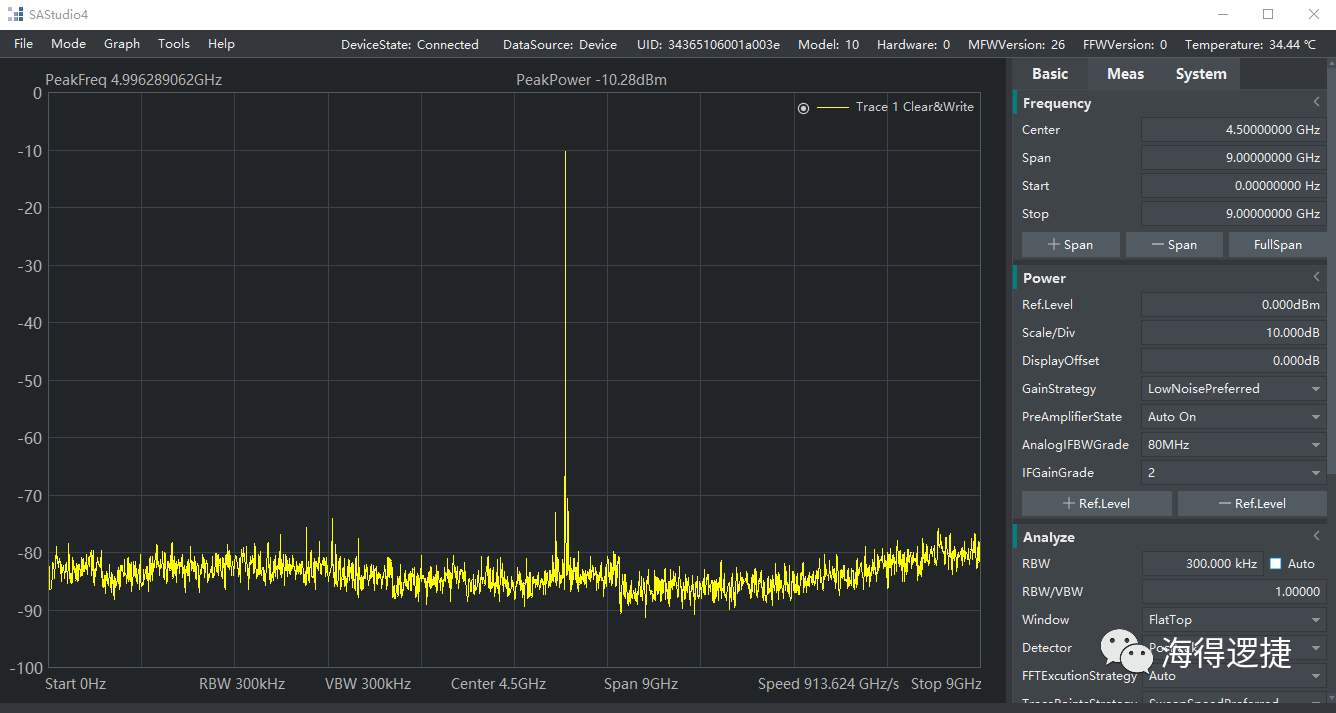
Task: Click the Center frequency input field
Action: pos(1234,130)
